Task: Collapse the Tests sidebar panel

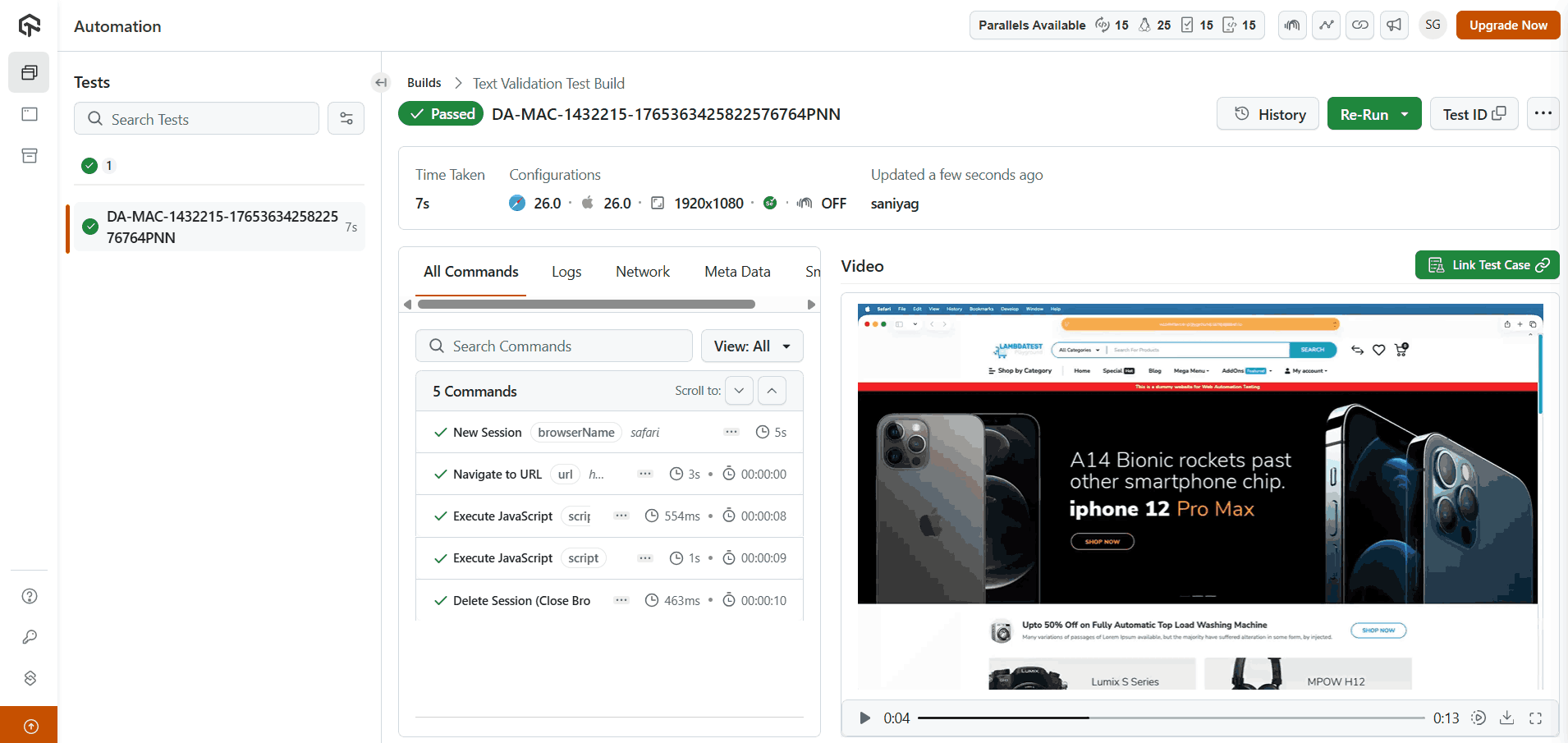Action: [380, 82]
